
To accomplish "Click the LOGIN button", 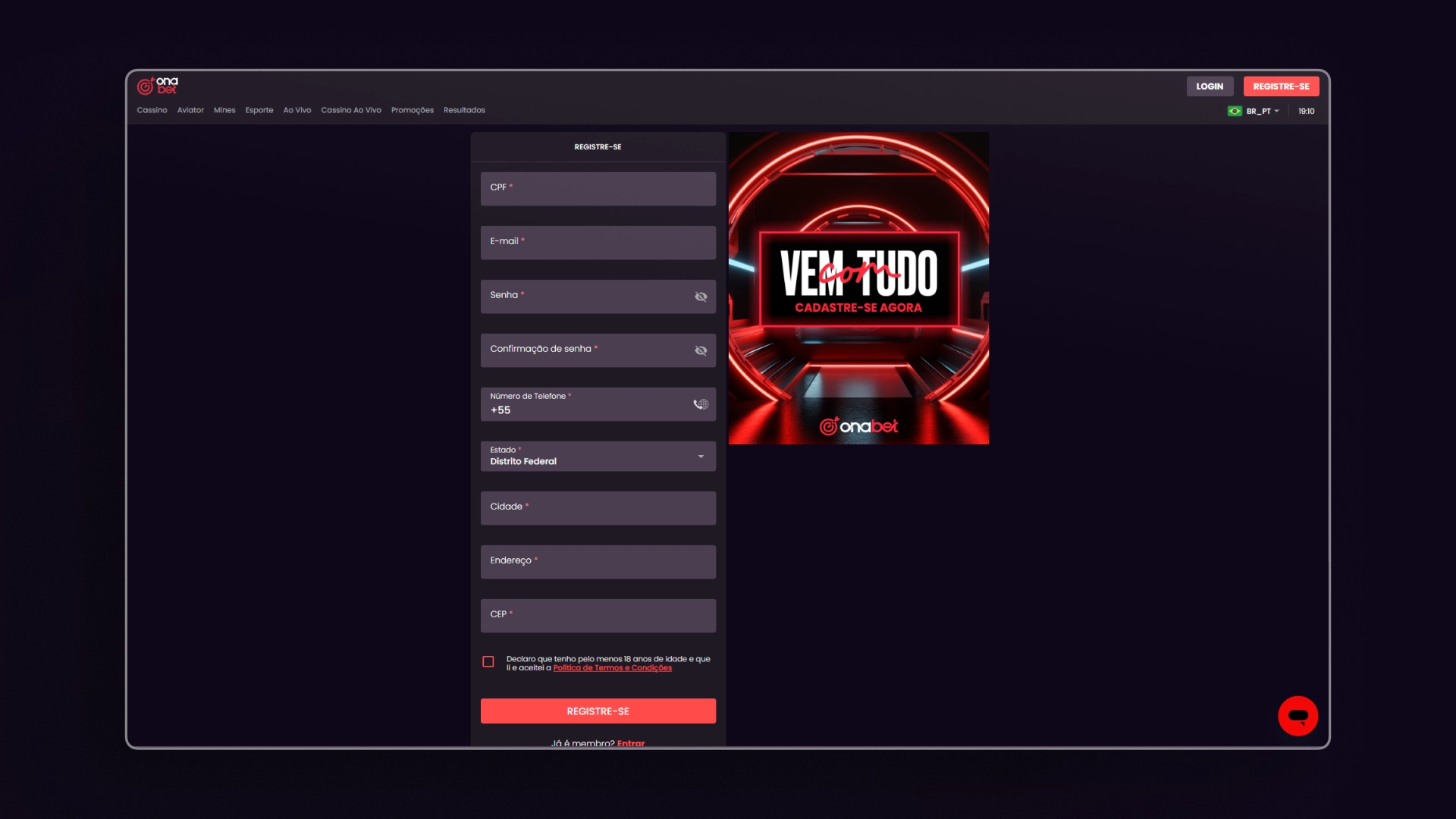I will click(1210, 86).
